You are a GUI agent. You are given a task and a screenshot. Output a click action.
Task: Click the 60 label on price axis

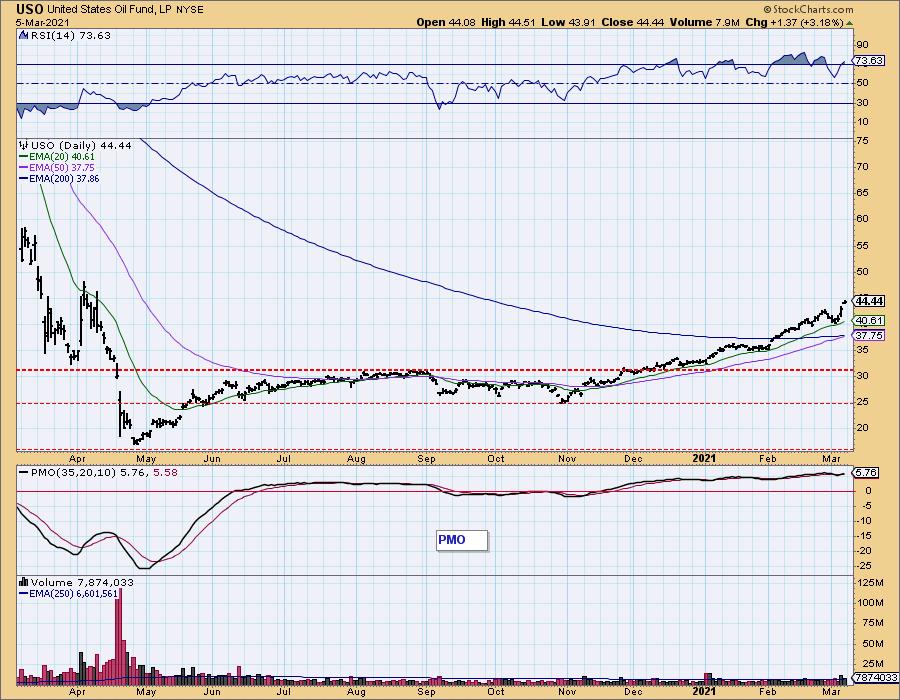pos(863,219)
